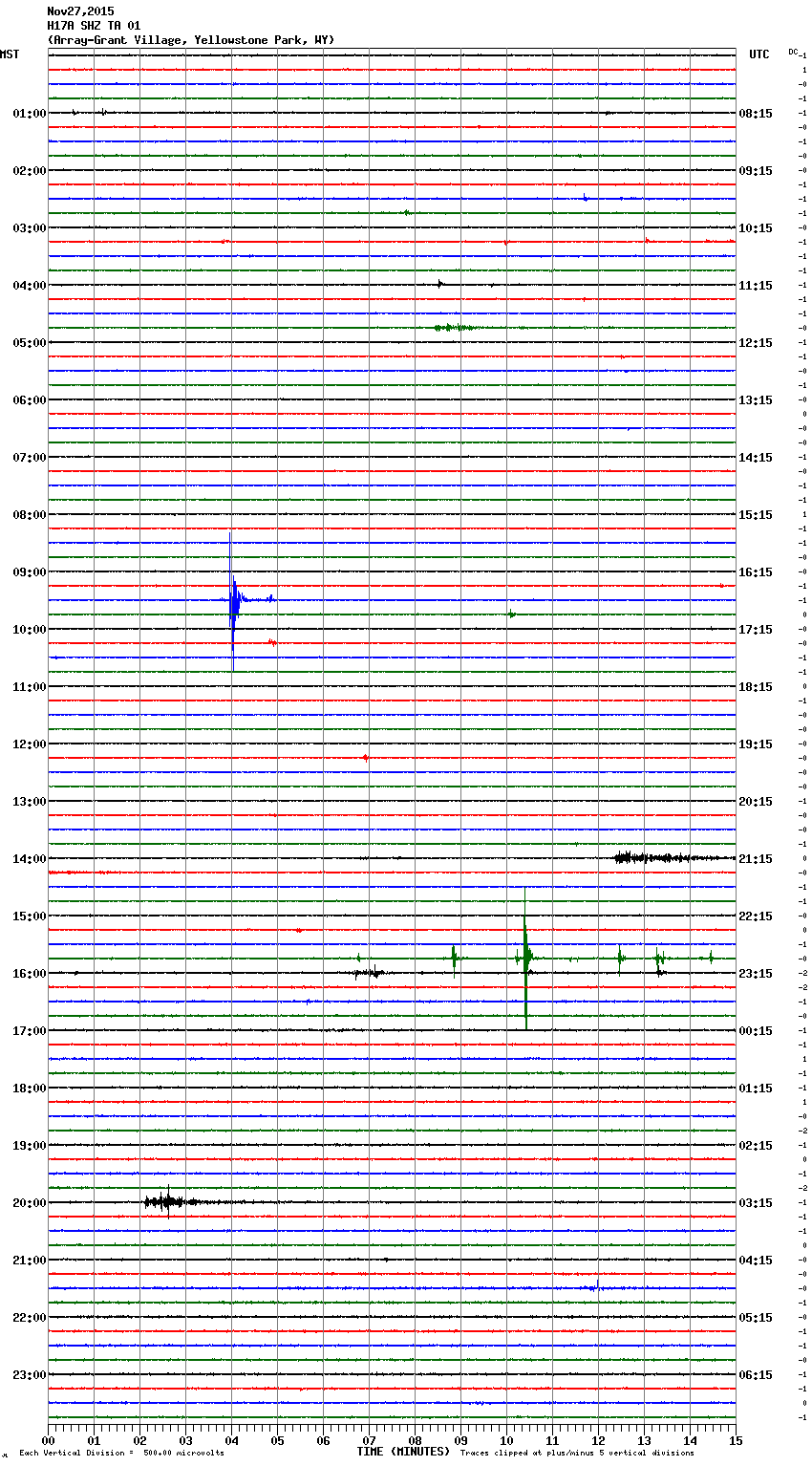Select the 03:00 MST time label
This screenshot has width=812, height=1466.
point(29,228)
